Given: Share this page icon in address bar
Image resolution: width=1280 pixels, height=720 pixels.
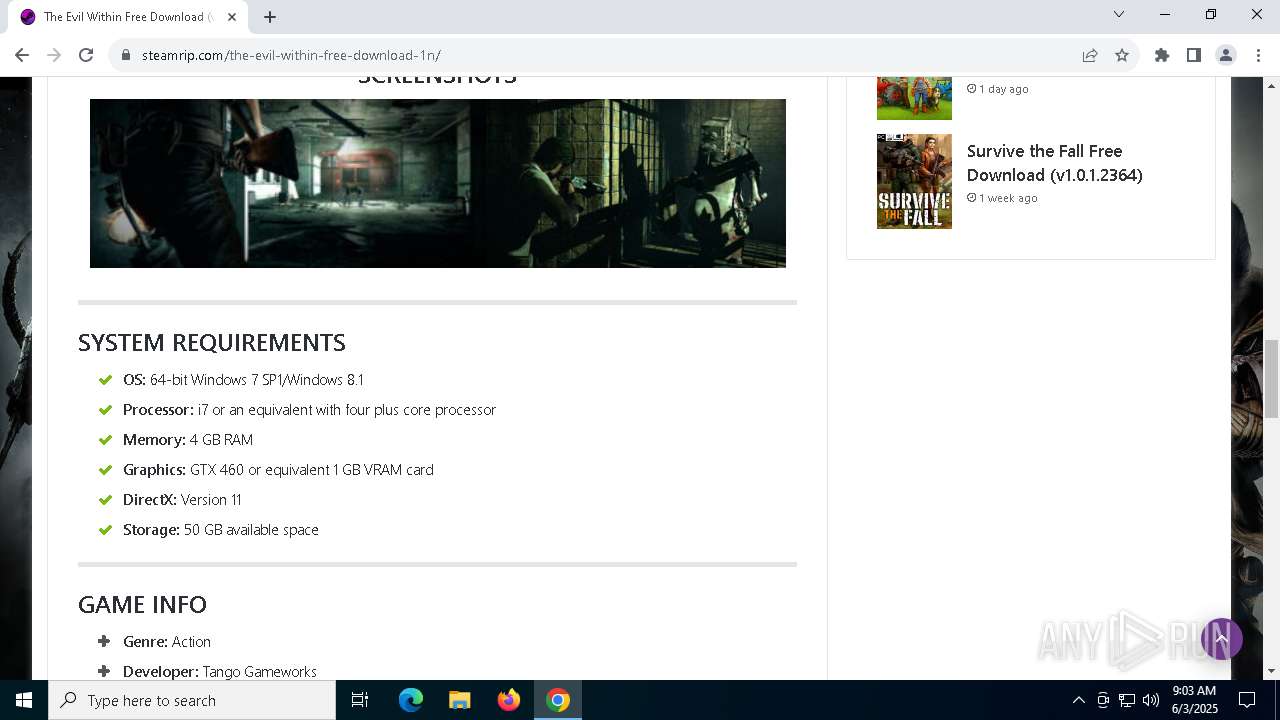Looking at the screenshot, I should [x=1090, y=55].
